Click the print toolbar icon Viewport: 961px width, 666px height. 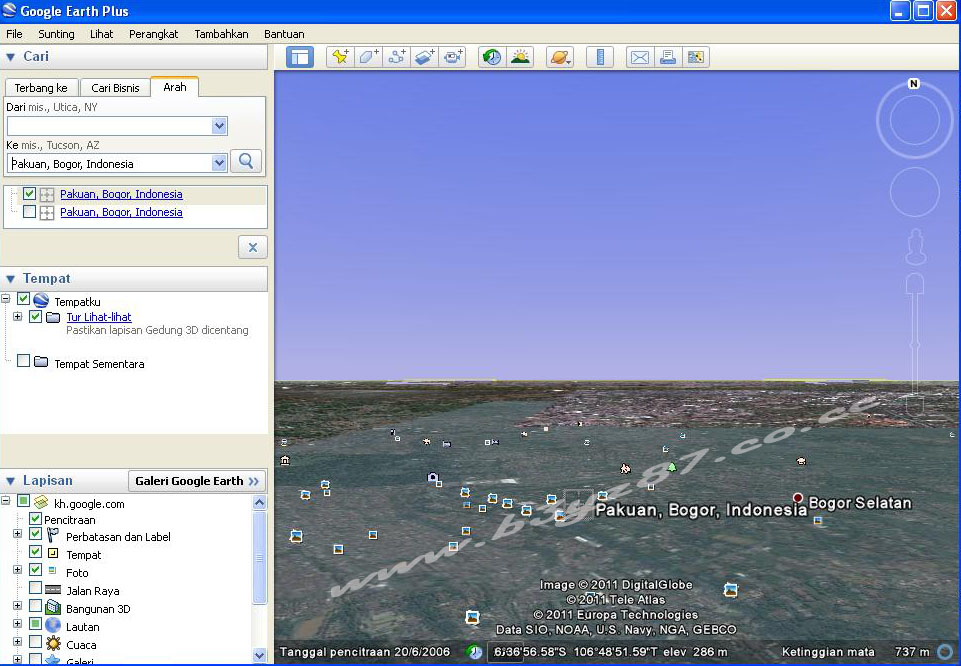click(667, 57)
